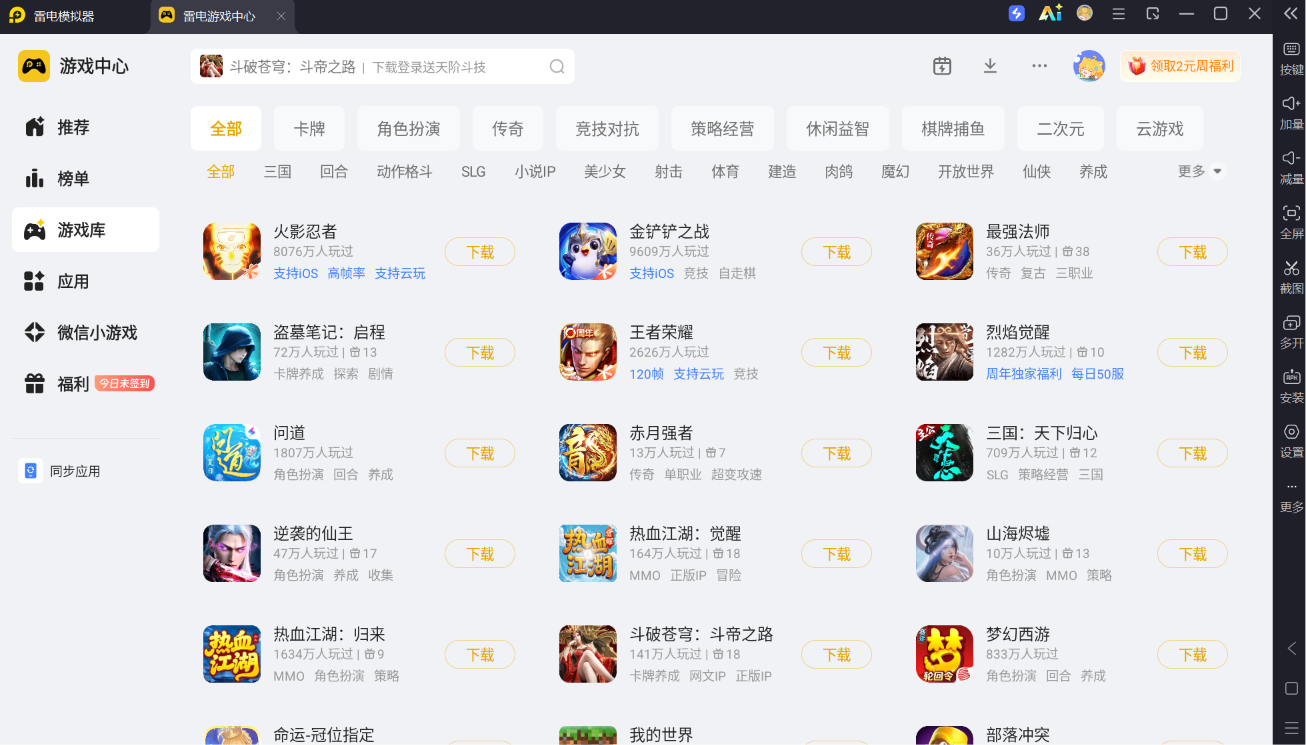
Task: Open the AI assistant icon
Action: pyautogui.click(x=1050, y=14)
